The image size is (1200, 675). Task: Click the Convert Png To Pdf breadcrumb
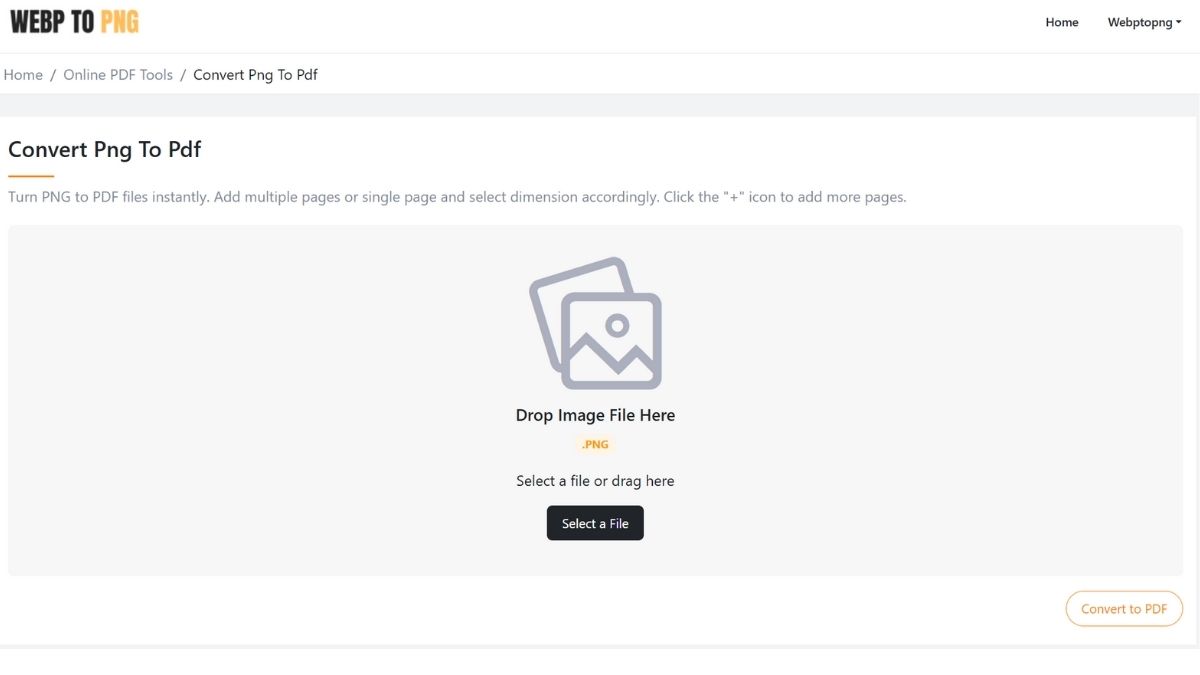(255, 75)
